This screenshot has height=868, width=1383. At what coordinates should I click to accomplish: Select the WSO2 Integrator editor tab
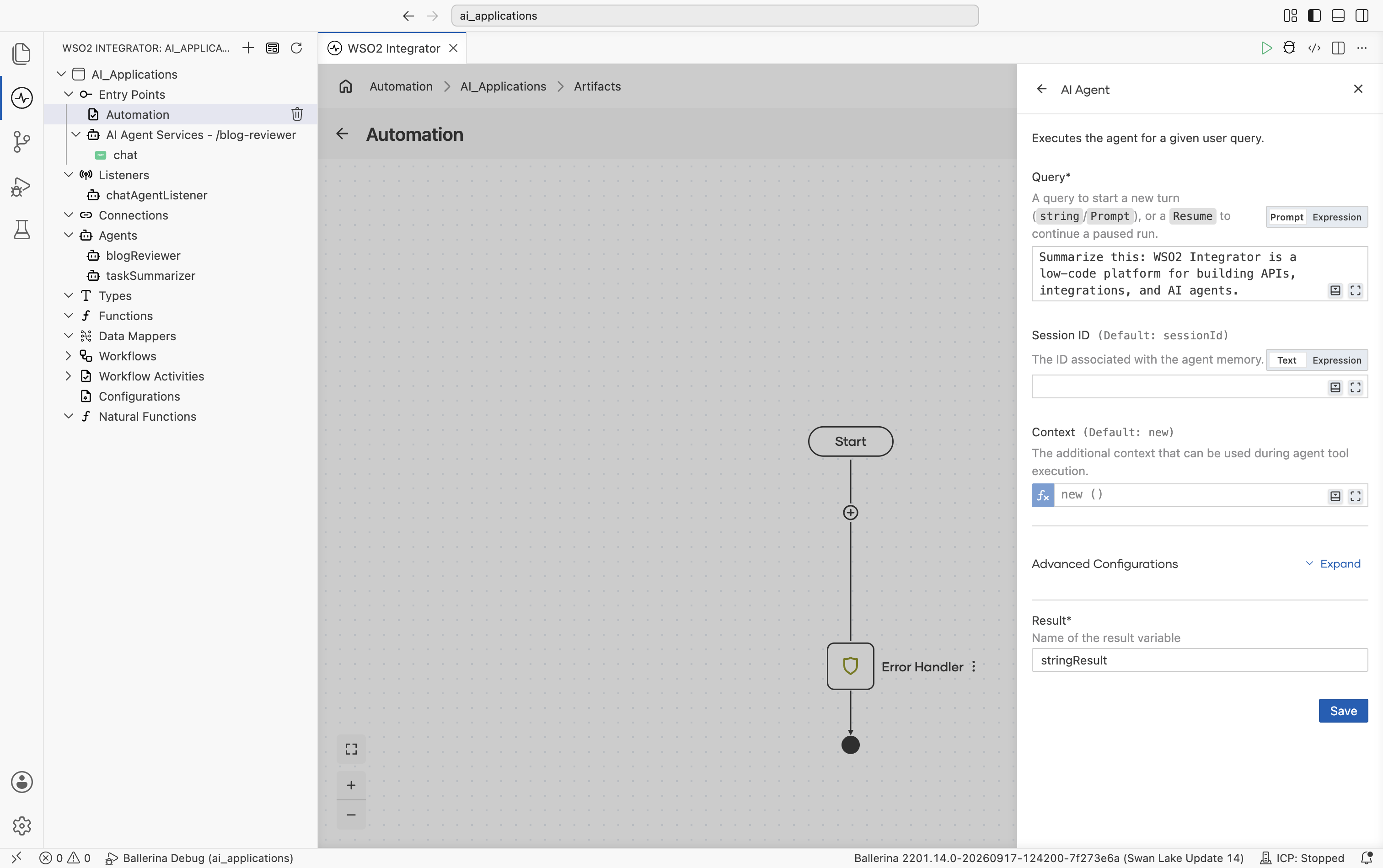pyautogui.click(x=393, y=48)
